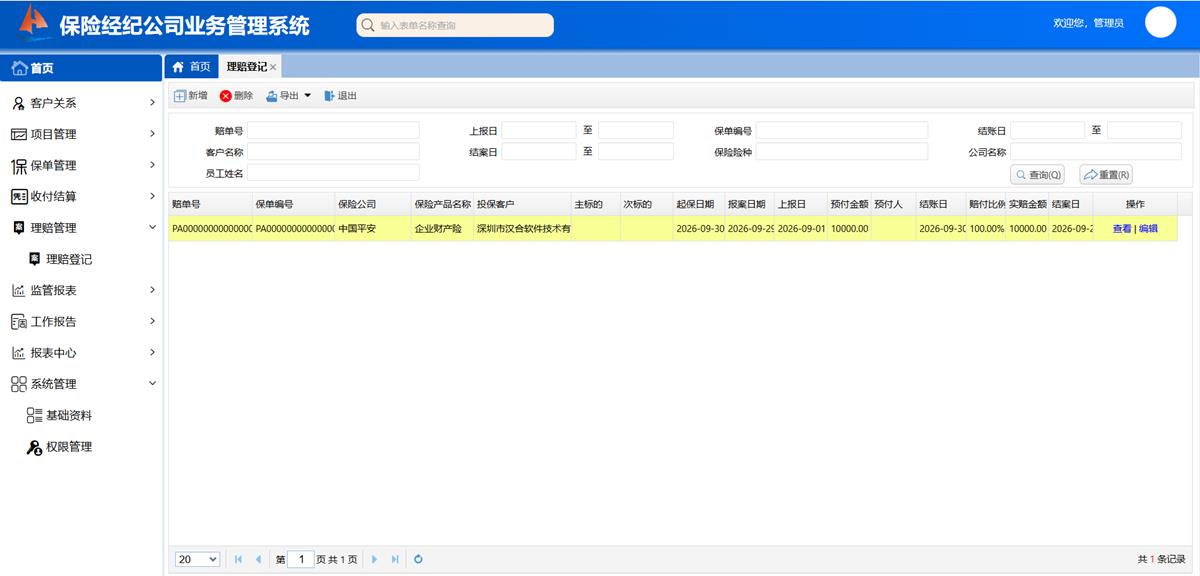
Task: Open the user avatar circle
Action: pos(1160,22)
